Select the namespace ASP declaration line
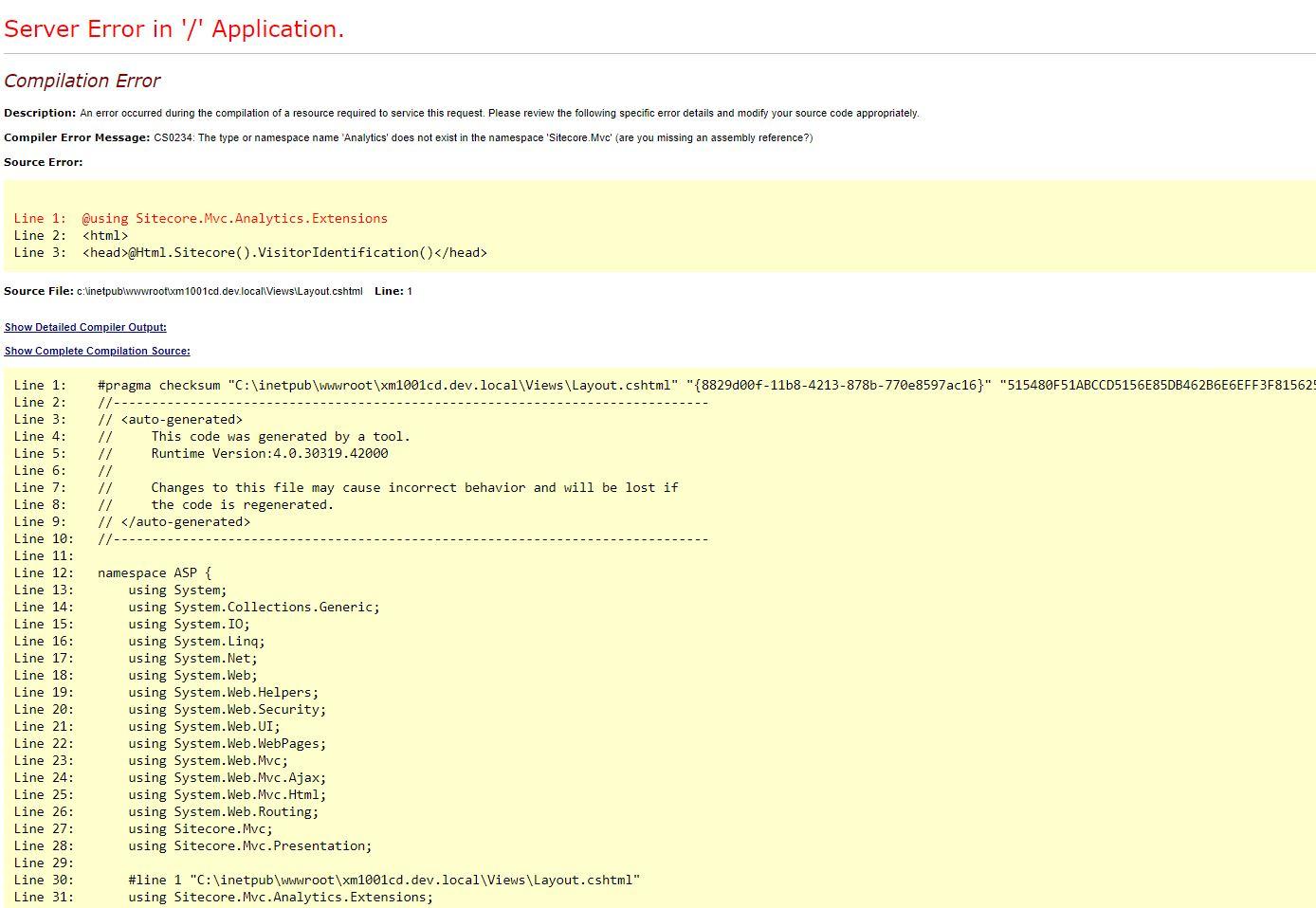 coord(154,572)
